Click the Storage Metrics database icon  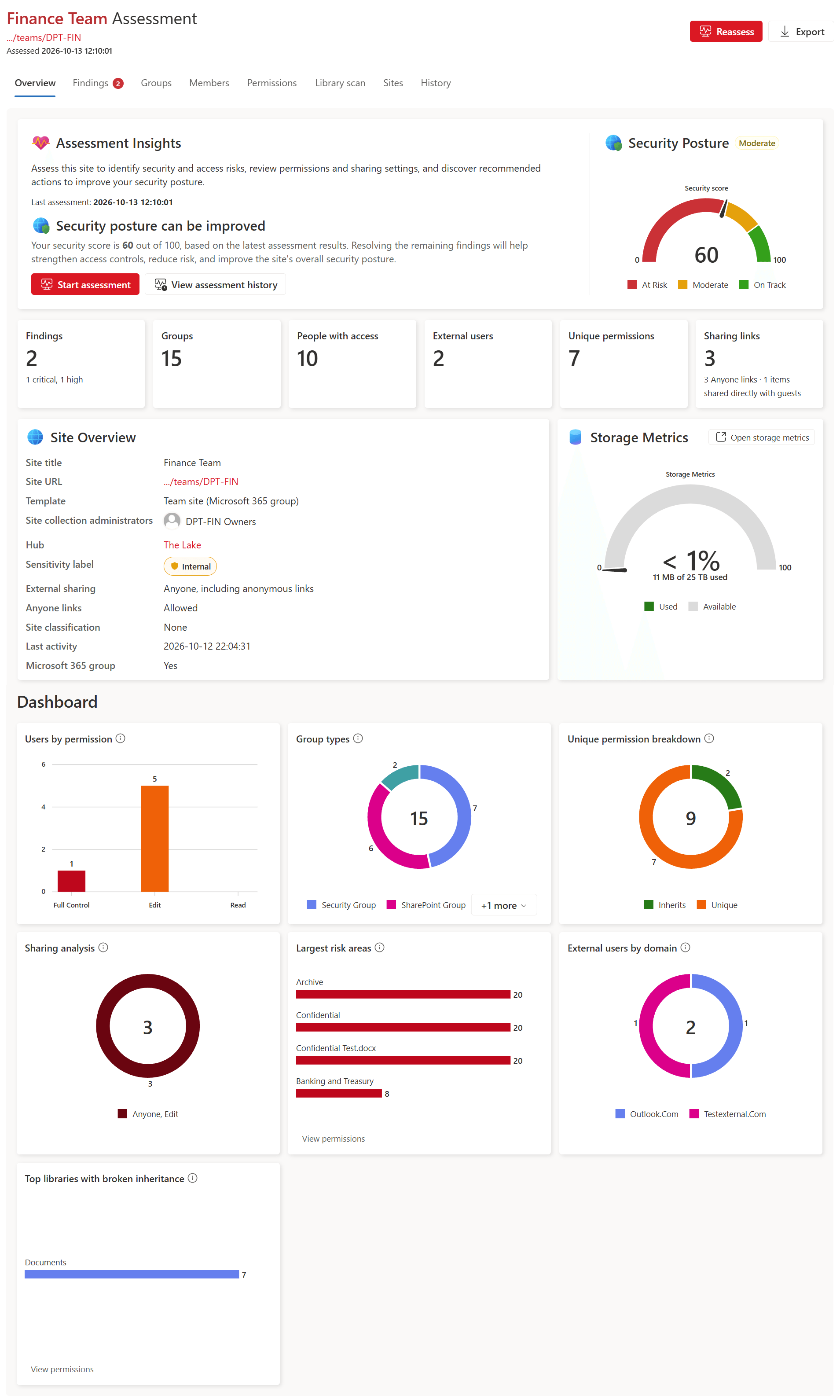(x=576, y=437)
